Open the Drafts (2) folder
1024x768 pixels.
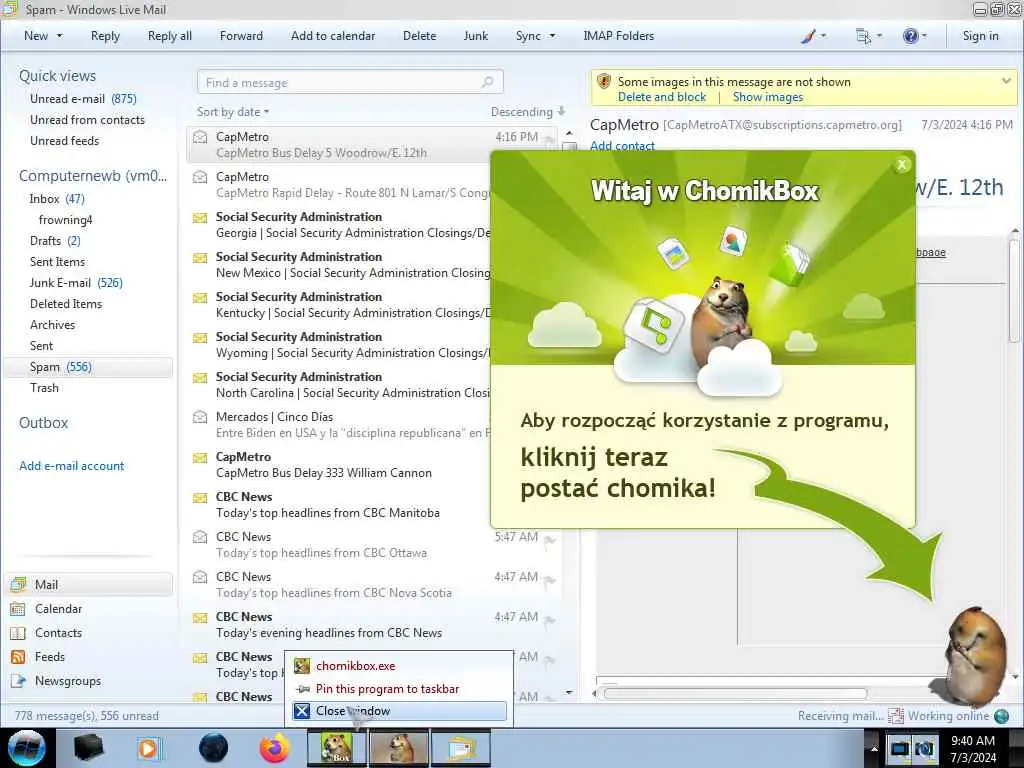55,241
